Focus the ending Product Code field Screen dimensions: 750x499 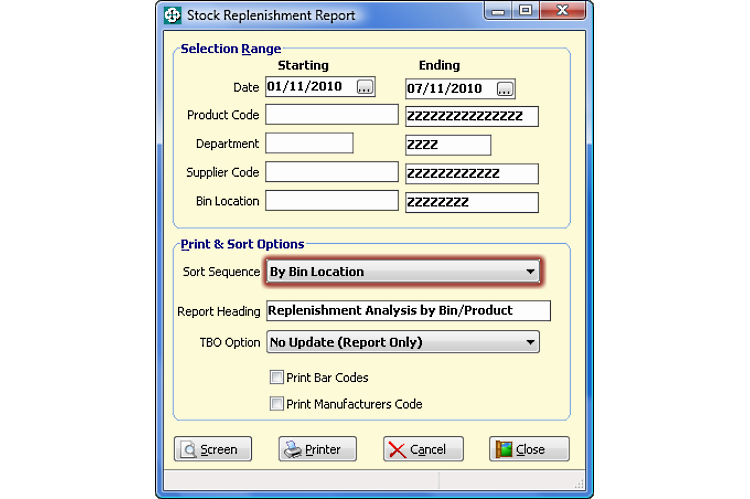pos(472,116)
